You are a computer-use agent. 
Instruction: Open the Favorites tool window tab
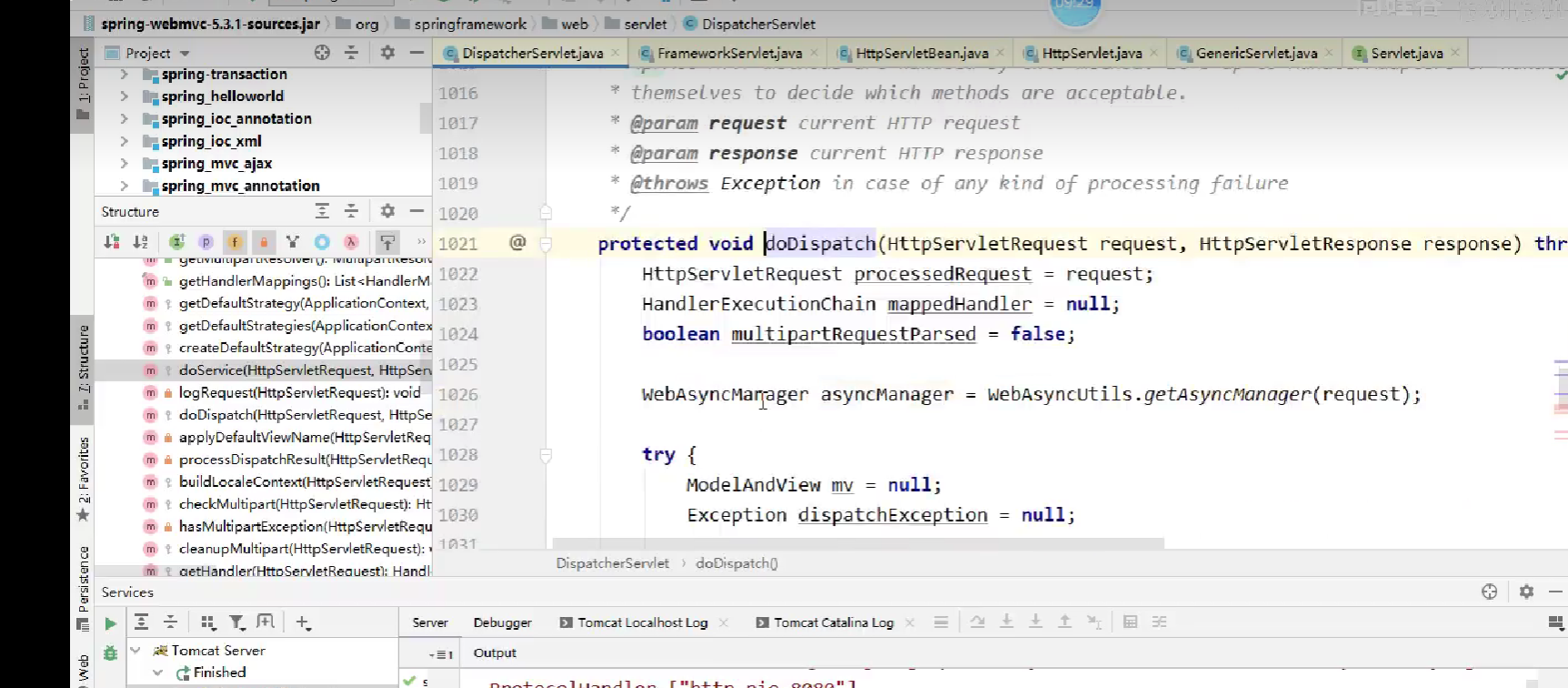pos(83,479)
